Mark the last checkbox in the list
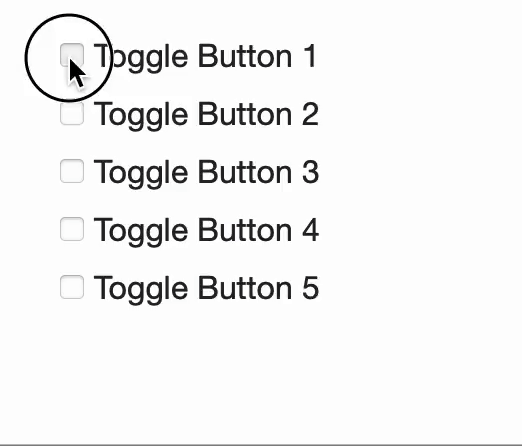Screen dimensions: 522x446 click(72, 287)
